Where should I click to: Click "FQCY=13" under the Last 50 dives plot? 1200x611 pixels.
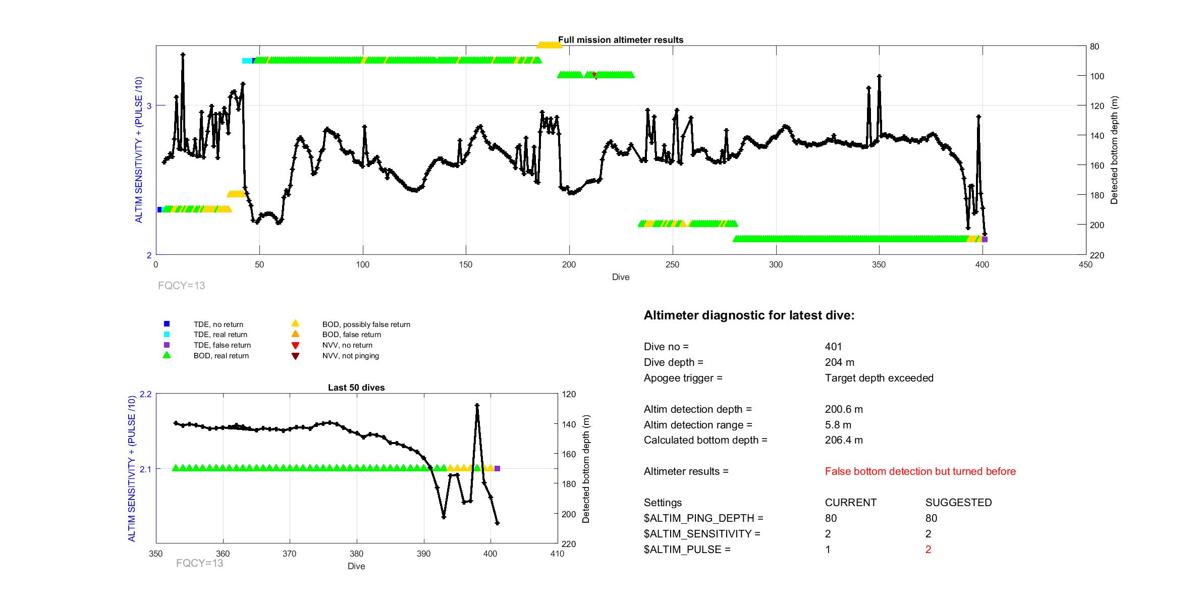click(x=199, y=563)
